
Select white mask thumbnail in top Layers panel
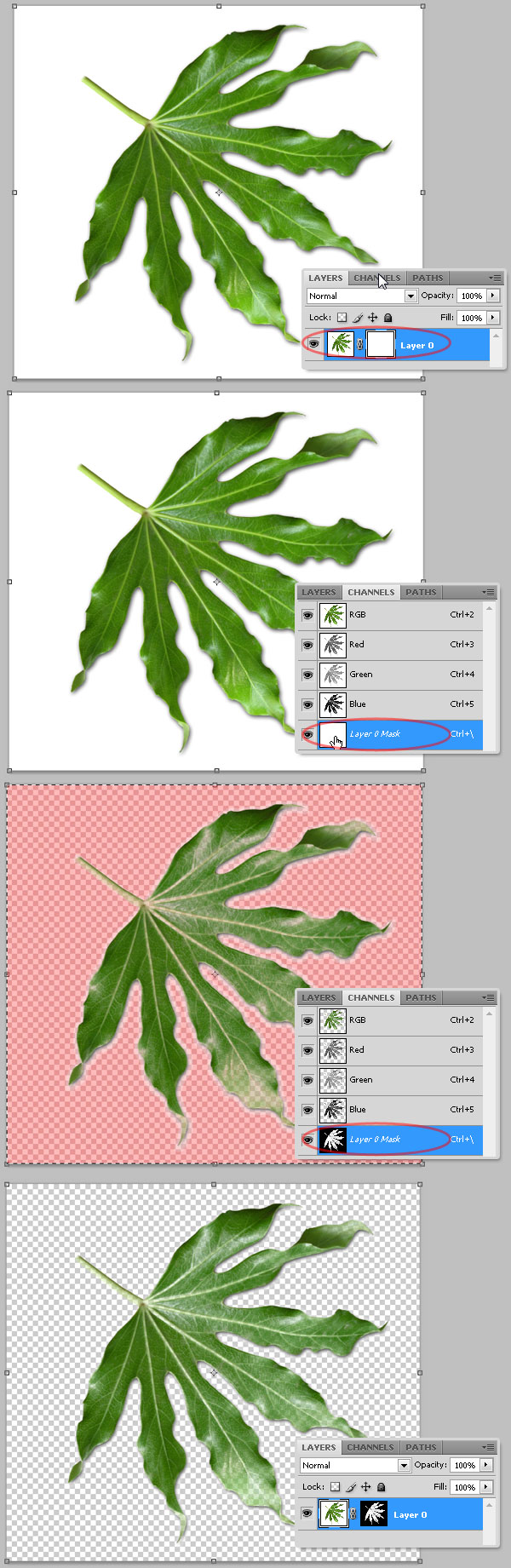tap(381, 345)
